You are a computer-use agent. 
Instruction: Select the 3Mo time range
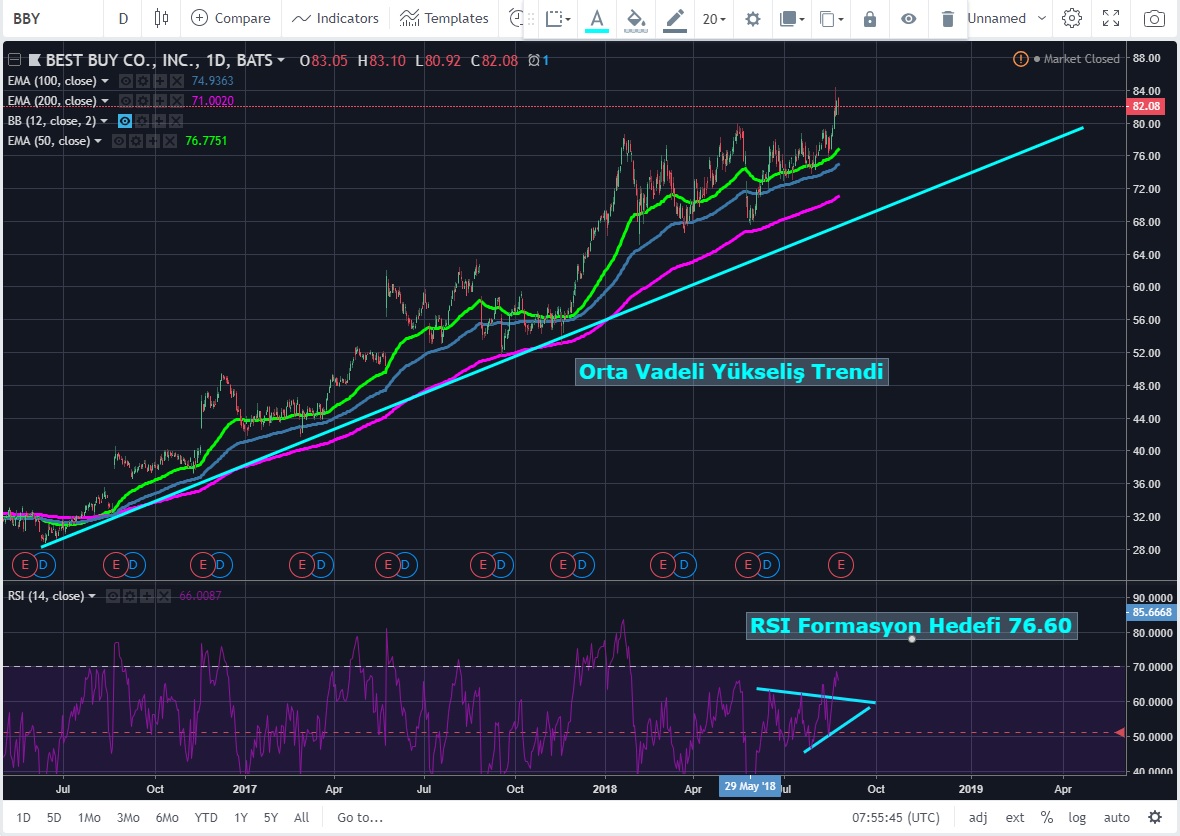pos(127,817)
